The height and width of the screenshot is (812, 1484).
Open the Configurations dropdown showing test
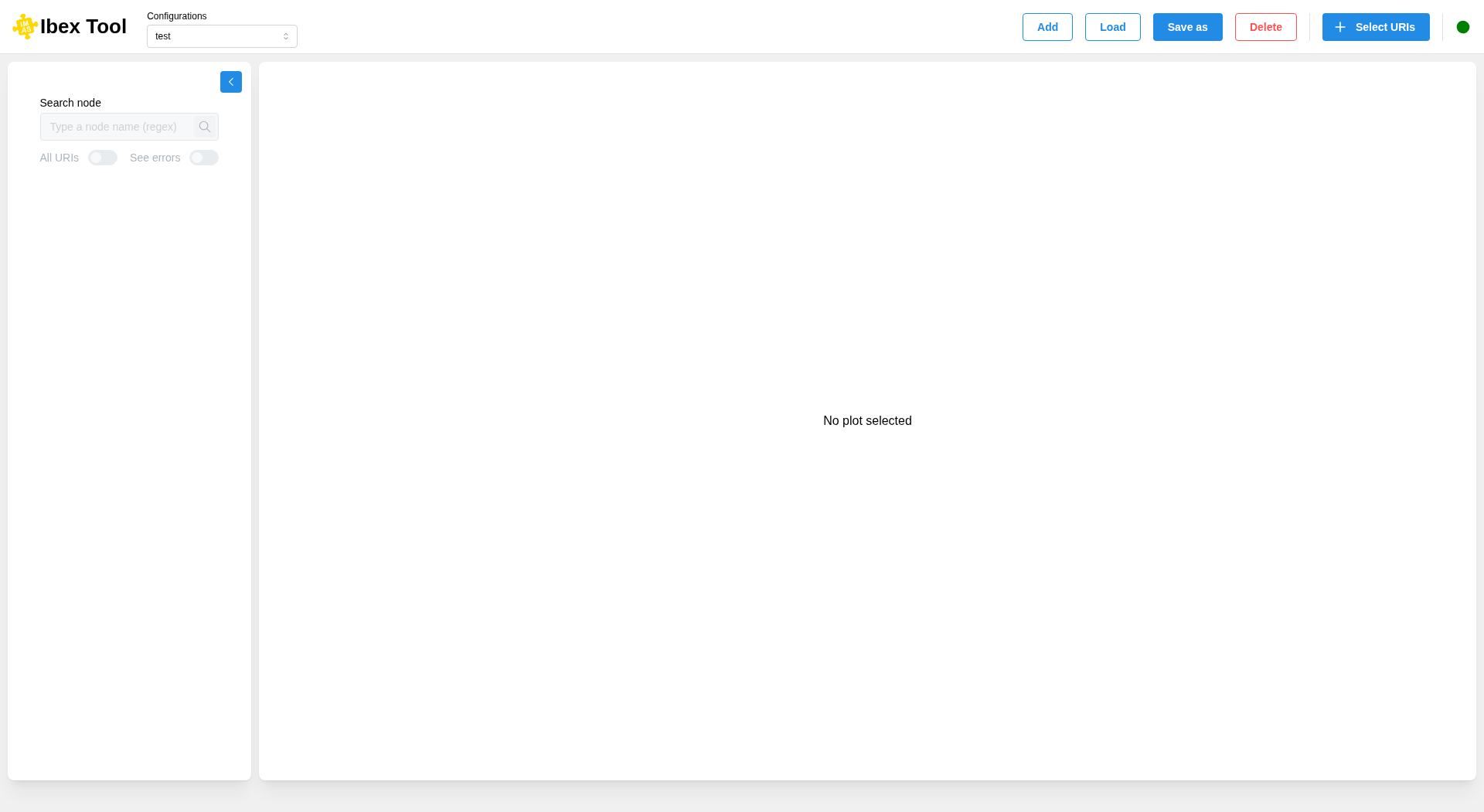pos(222,36)
